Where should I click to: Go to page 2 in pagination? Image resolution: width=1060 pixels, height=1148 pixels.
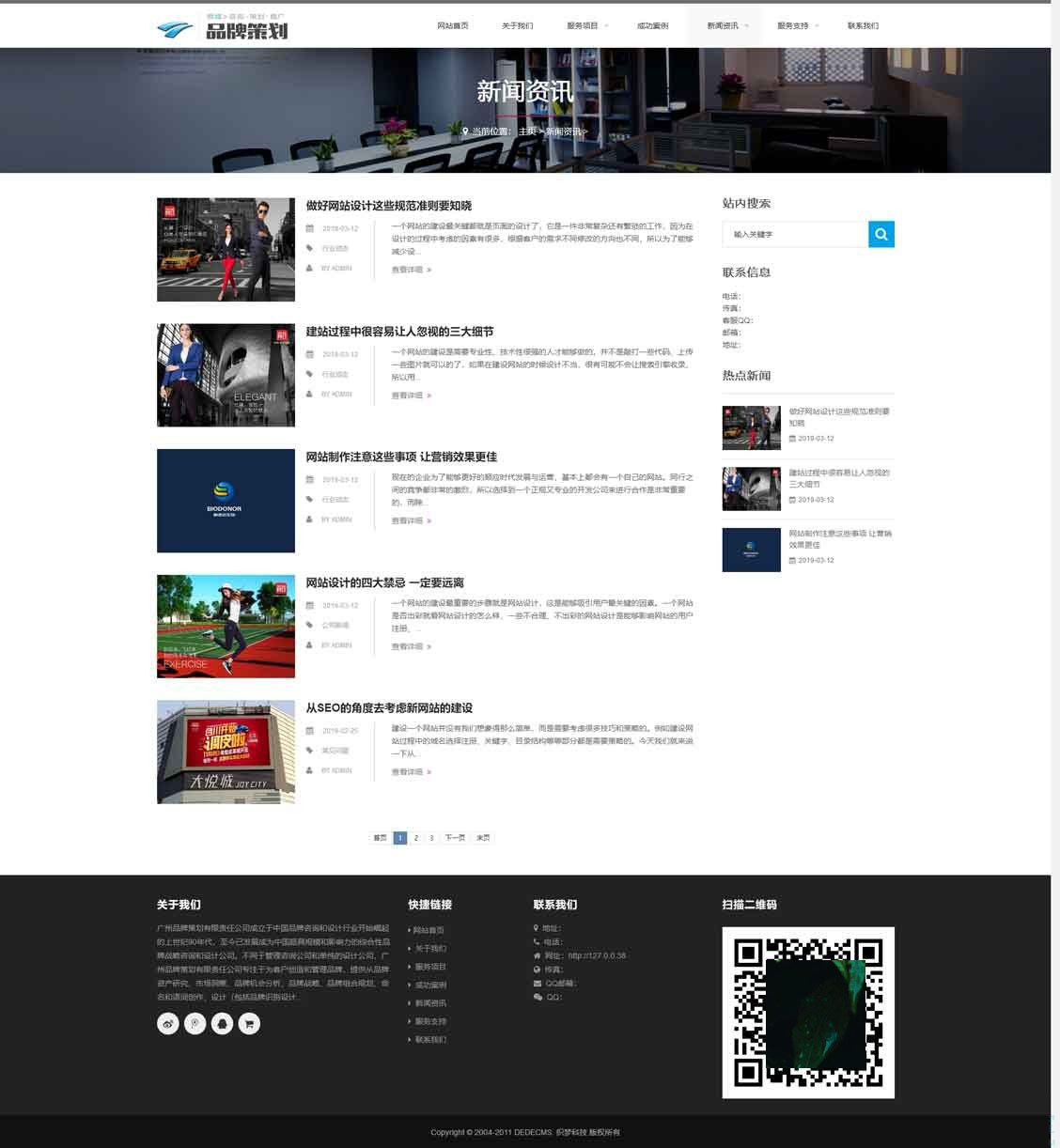point(415,837)
